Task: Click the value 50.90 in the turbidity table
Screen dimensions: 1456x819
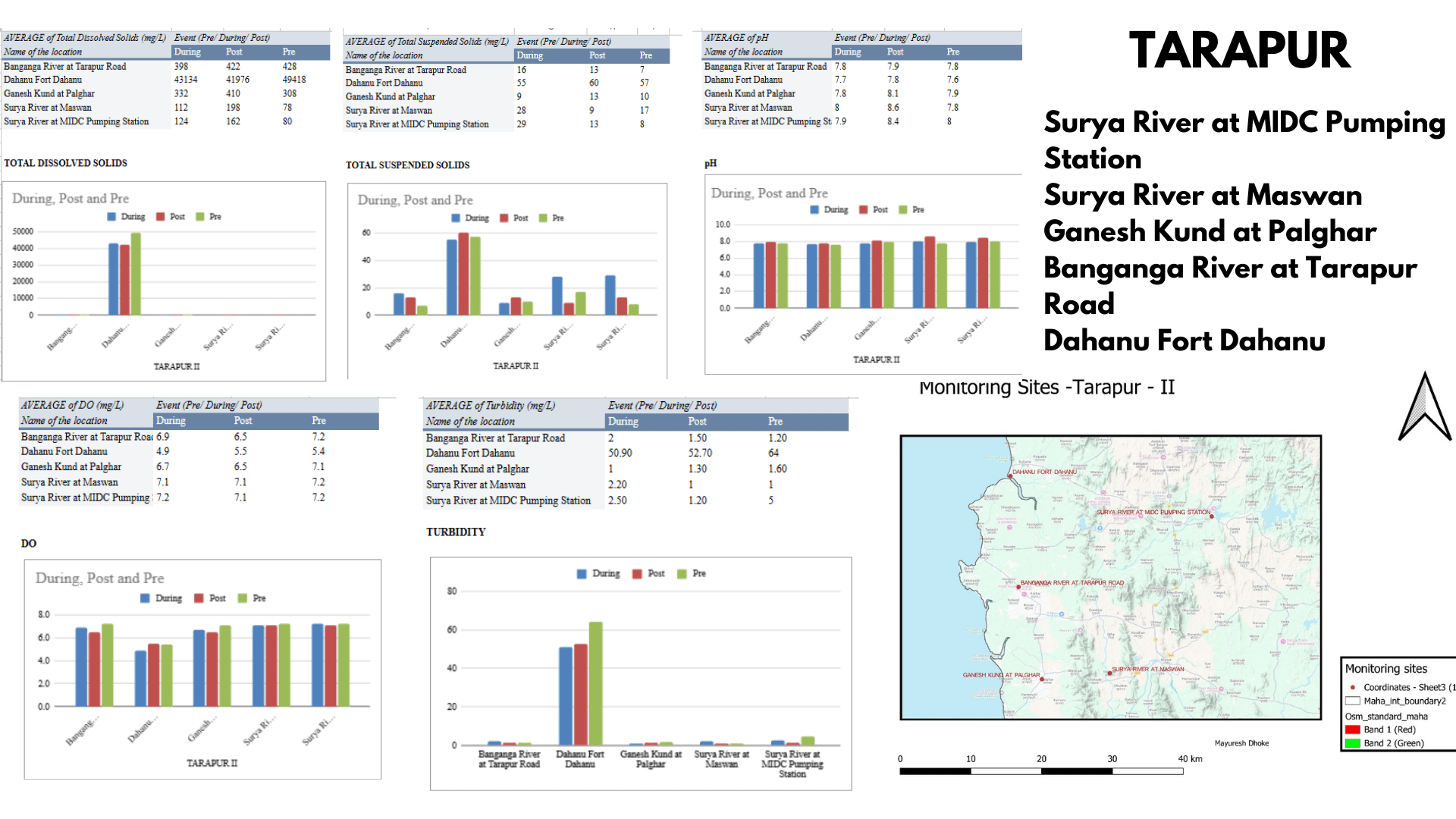Action: 620,453
